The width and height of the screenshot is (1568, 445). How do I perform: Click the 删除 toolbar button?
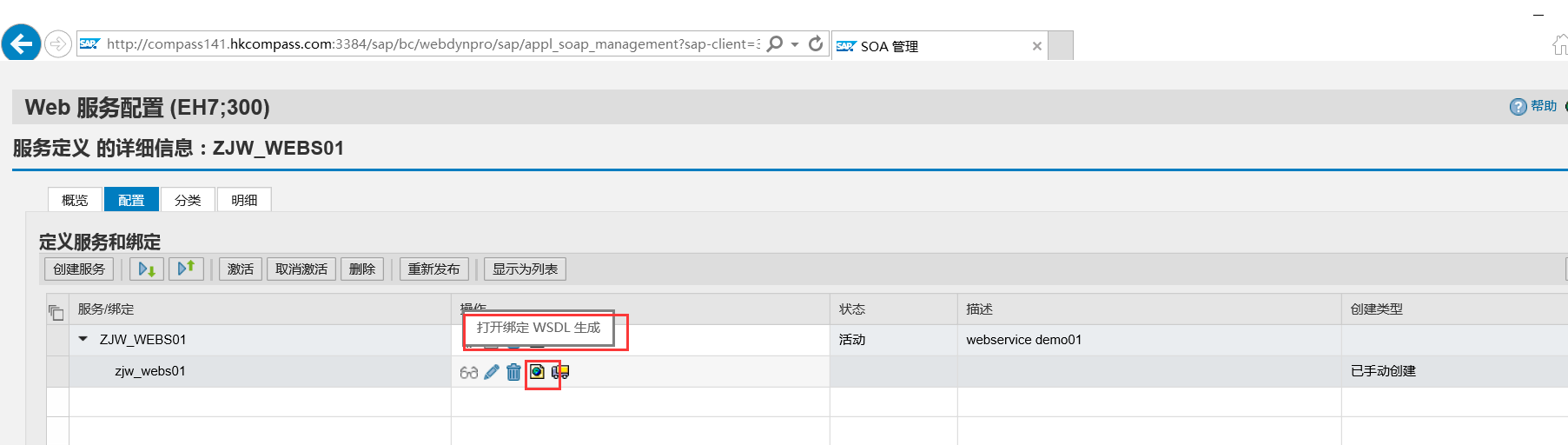pyautogui.click(x=362, y=269)
